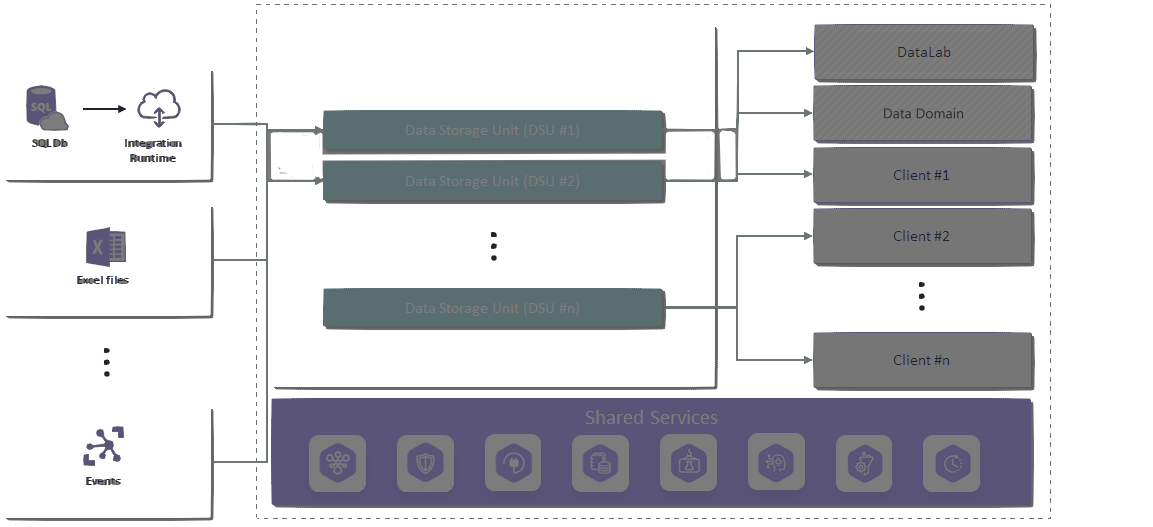1153x527 pixels.
Task: Select the gear settings service icon
Action: [x=863, y=462]
